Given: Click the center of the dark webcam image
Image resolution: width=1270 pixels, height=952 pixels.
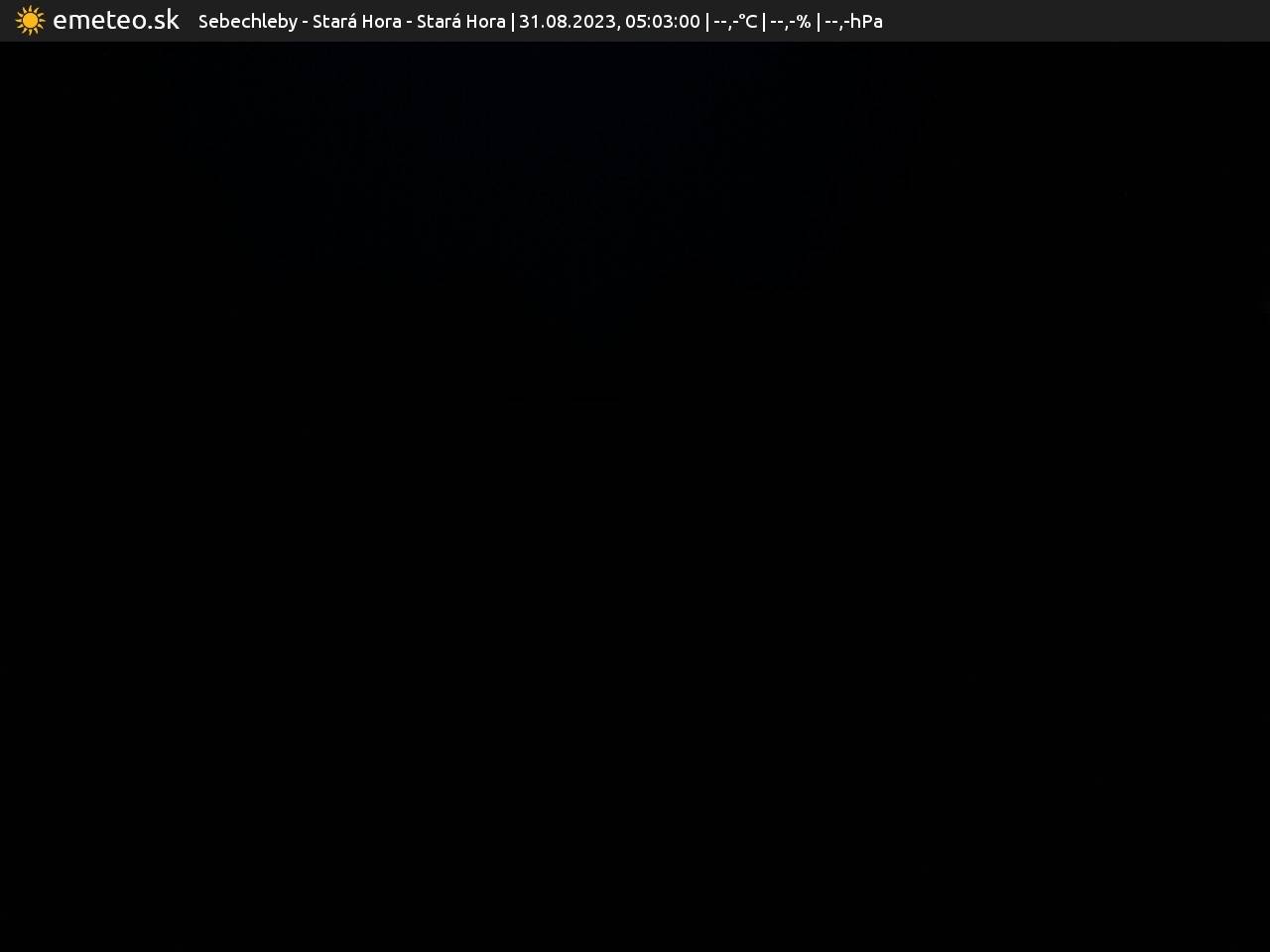Looking at the screenshot, I should tap(635, 496).
